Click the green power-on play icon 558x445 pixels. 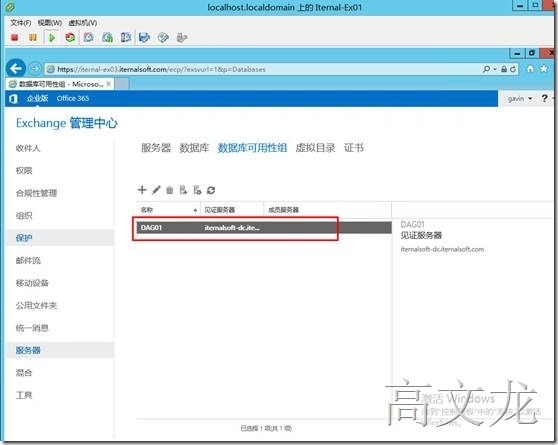point(52,37)
